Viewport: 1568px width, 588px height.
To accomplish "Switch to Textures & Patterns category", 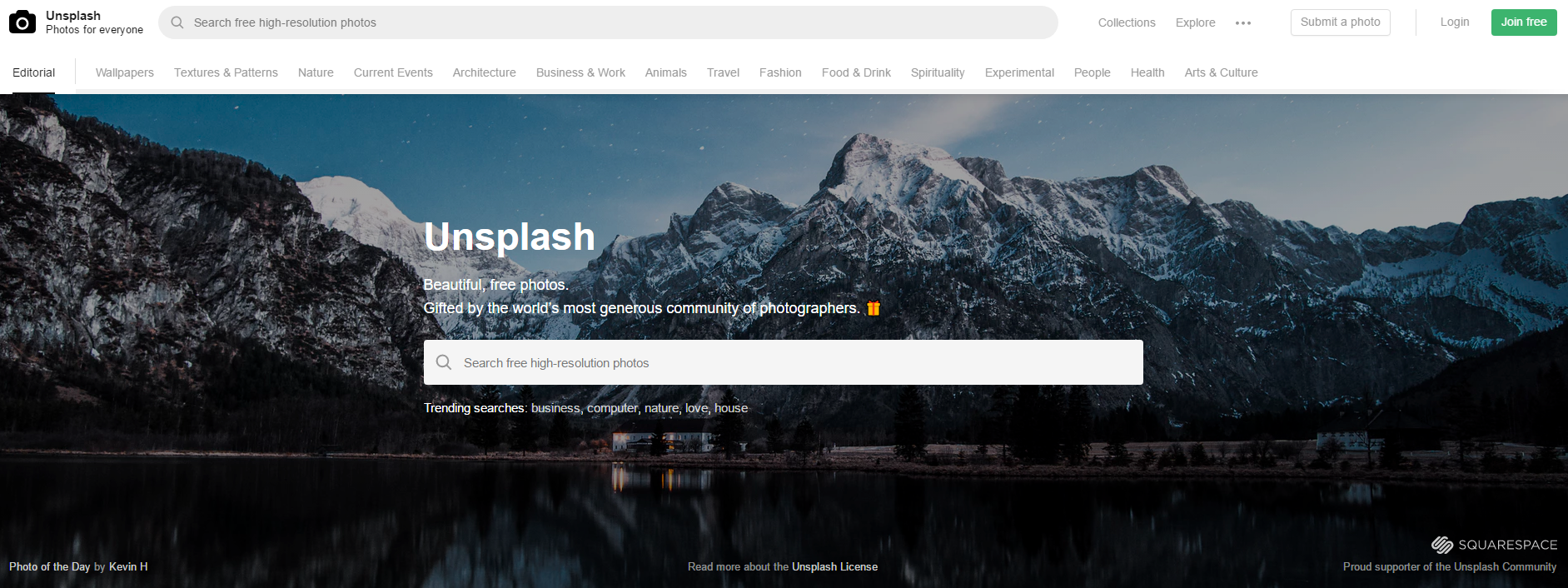I will [x=226, y=72].
